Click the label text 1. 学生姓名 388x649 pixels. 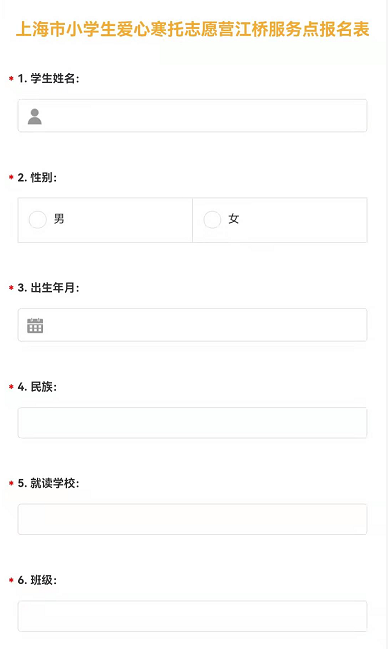point(48,79)
